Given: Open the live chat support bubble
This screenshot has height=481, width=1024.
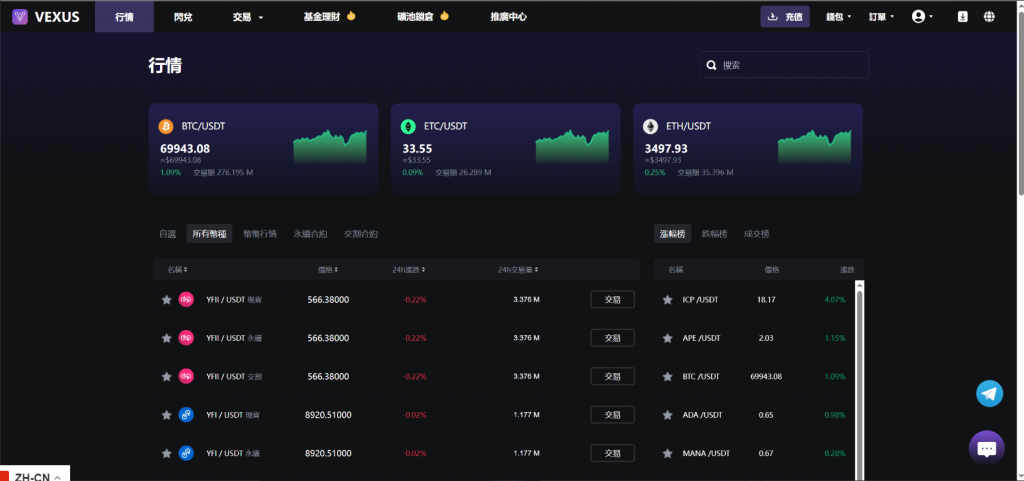Looking at the screenshot, I should click(x=986, y=448).
